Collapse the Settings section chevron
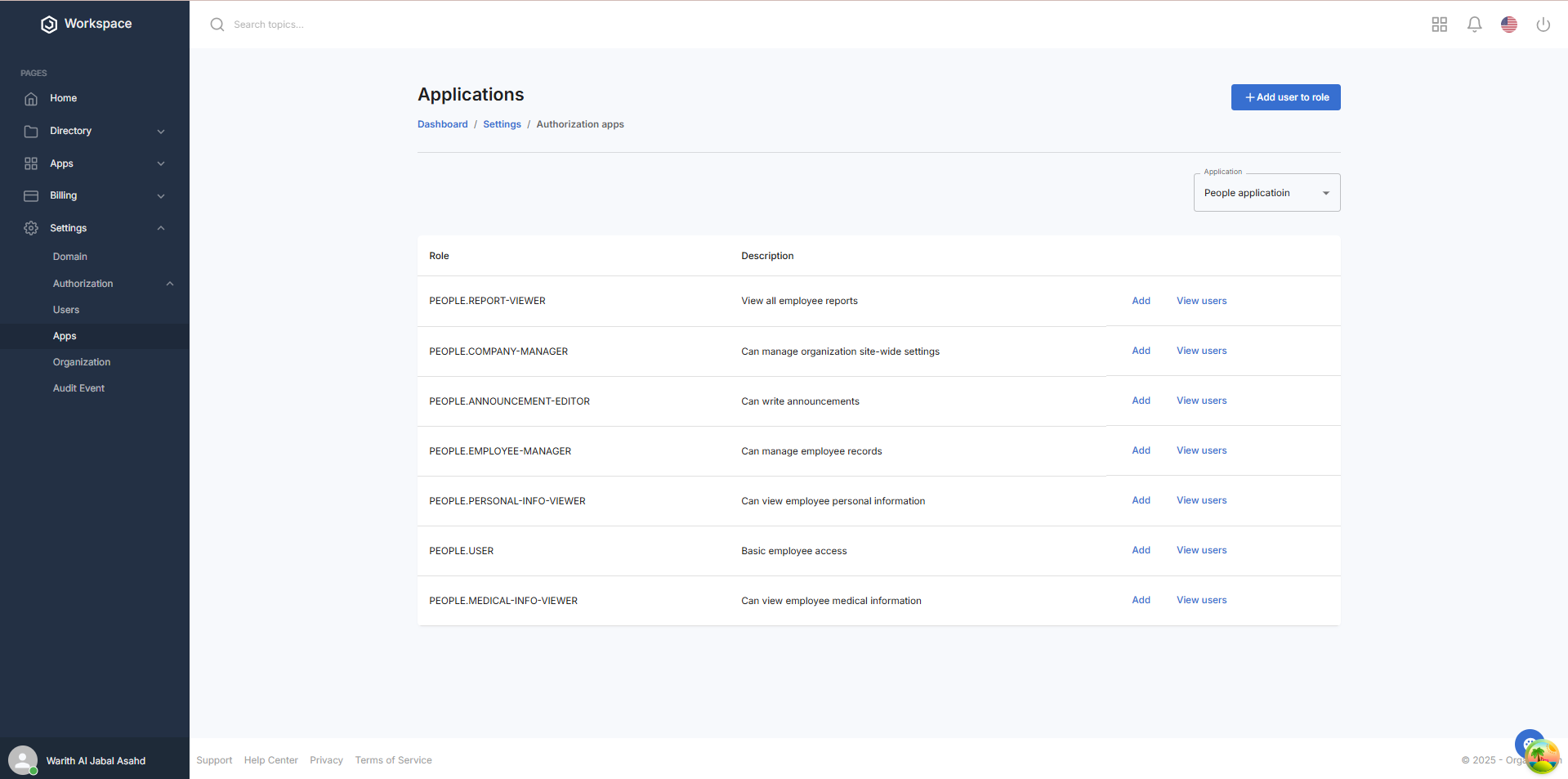Image resolution: width=1568 pixels, height=779 pixels. coord(161,228)
